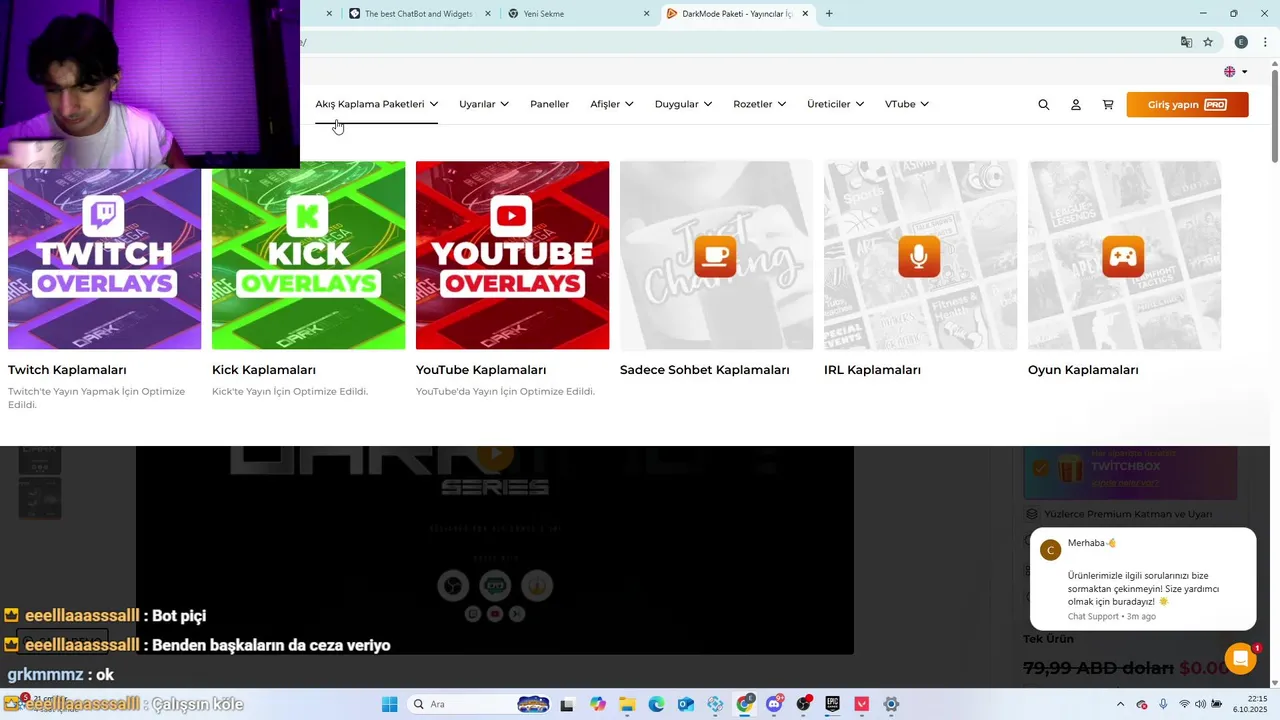Open the Windows Start button
The image size is (1280, 720).
(390, 704)
